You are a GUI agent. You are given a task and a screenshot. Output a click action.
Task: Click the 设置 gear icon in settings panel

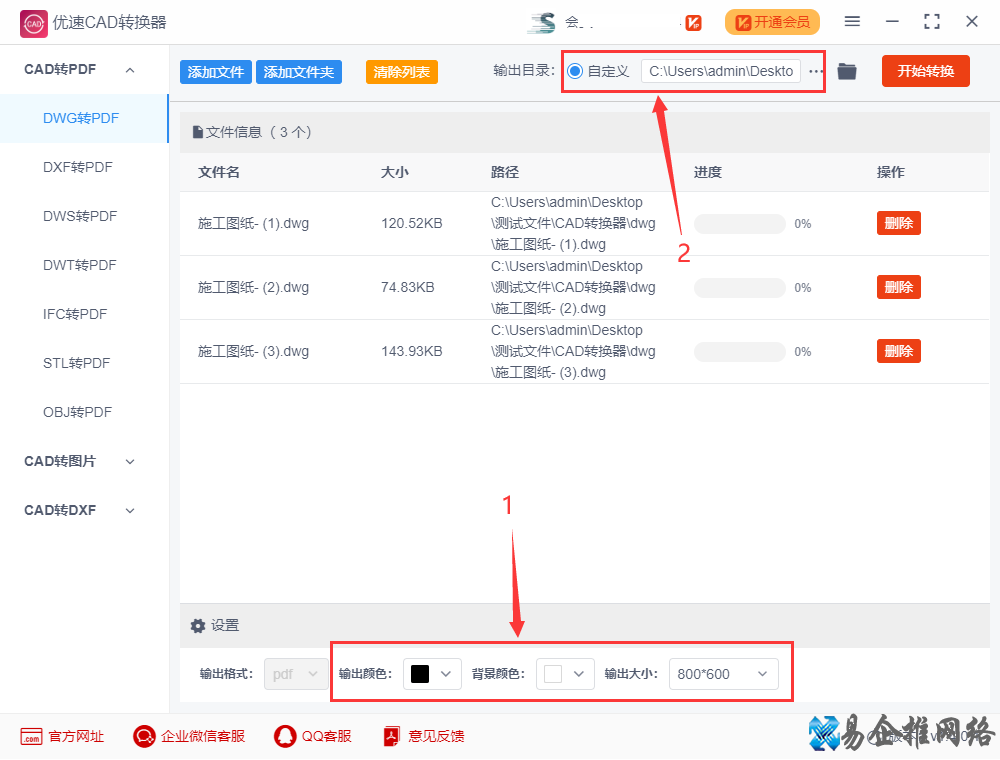click(198, 625)
